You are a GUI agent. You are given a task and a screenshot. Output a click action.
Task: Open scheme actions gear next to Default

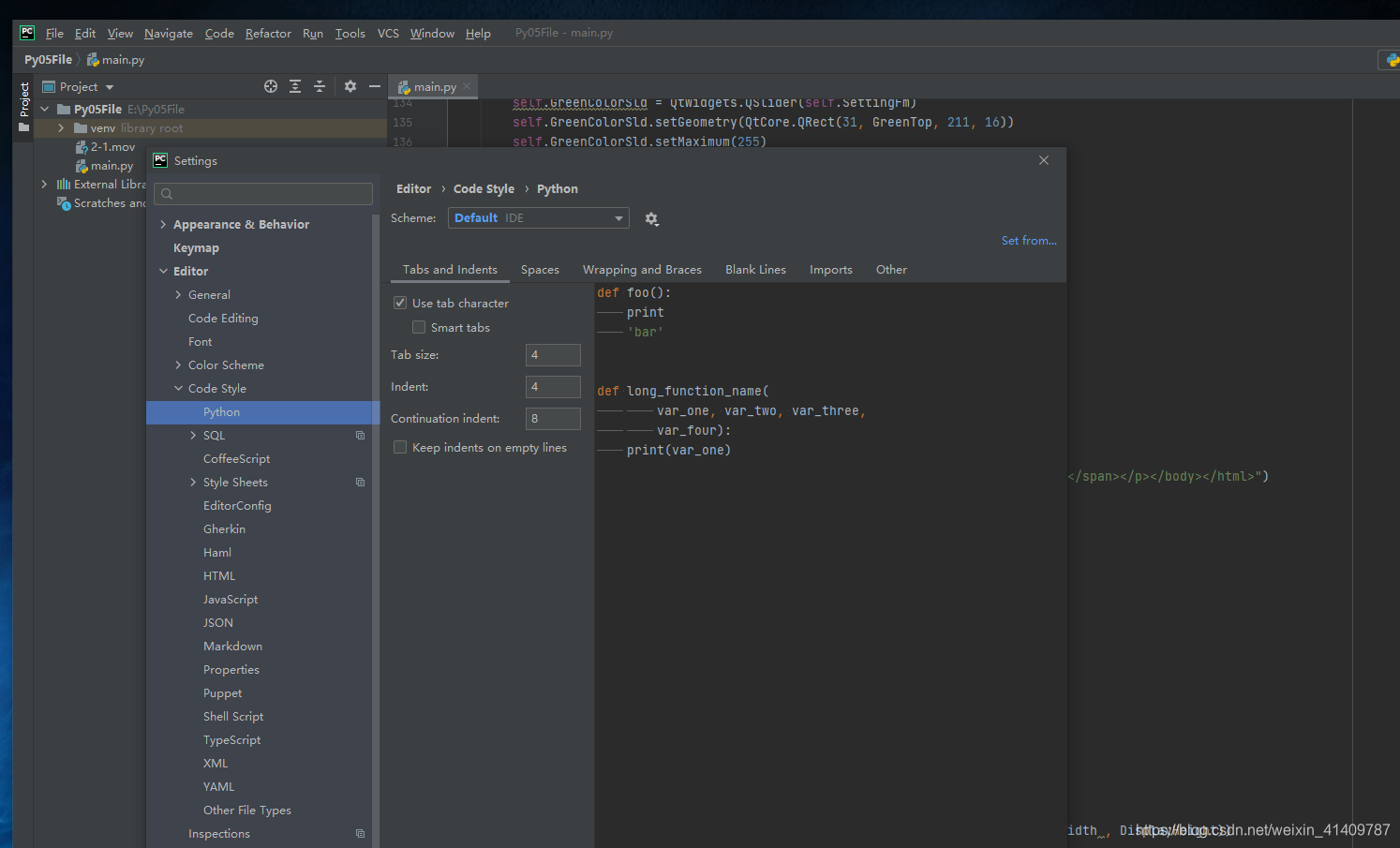pos(651,218)
